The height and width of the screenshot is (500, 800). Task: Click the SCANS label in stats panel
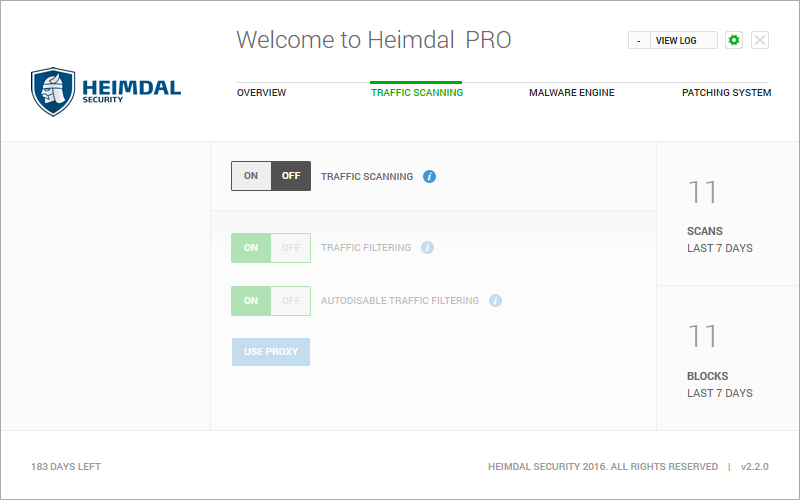[x=705, y=231]
